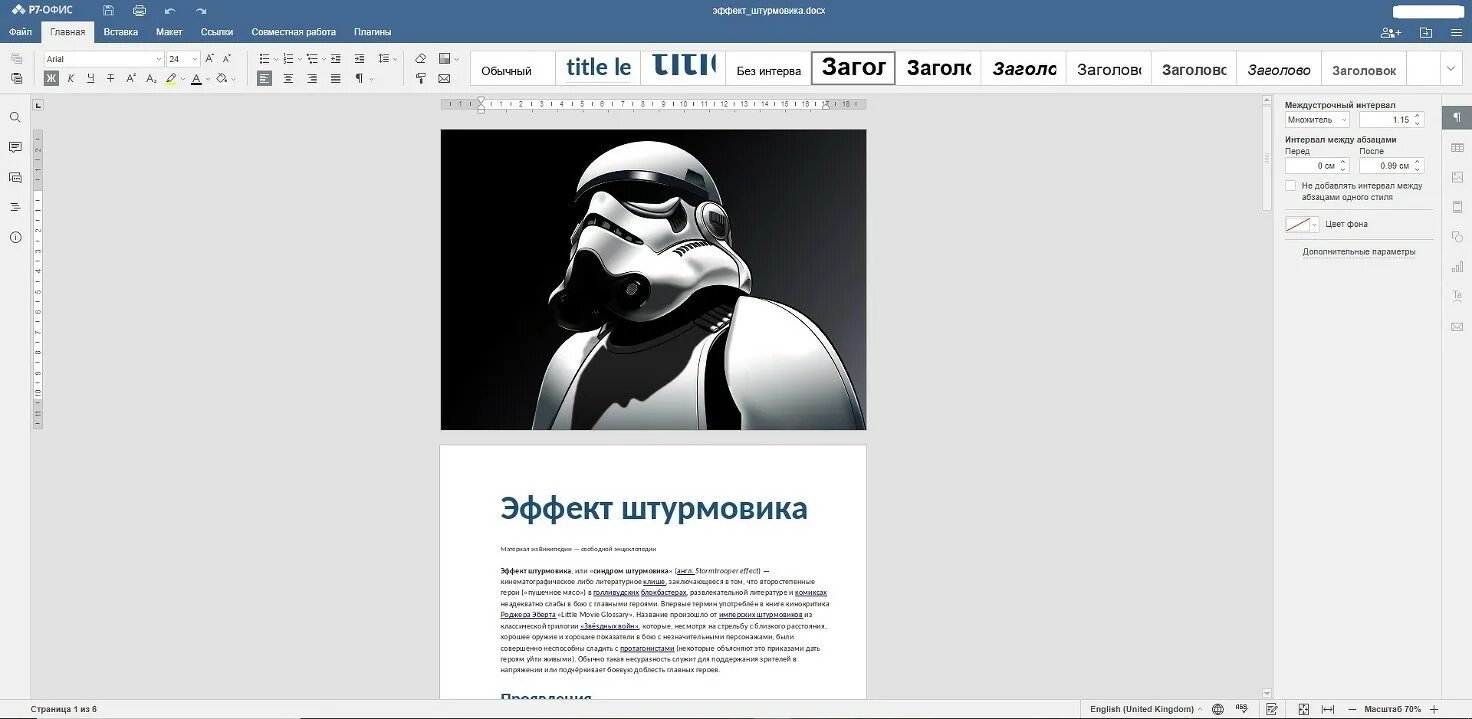
Task: Center align the text
Action: pyautogui.click(x=288, y=78)
